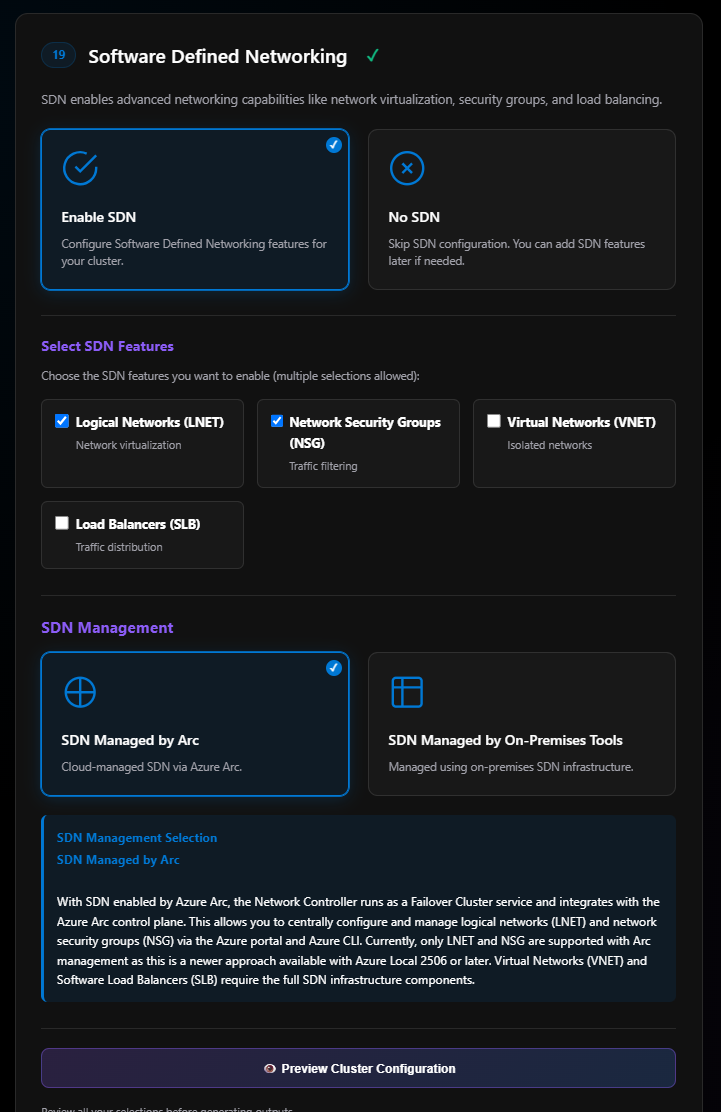Tick the Load Balancers (SLB) checkbox
Image resolution: width=721 pixels, height=1112 pixels.
tap(62, 523)
